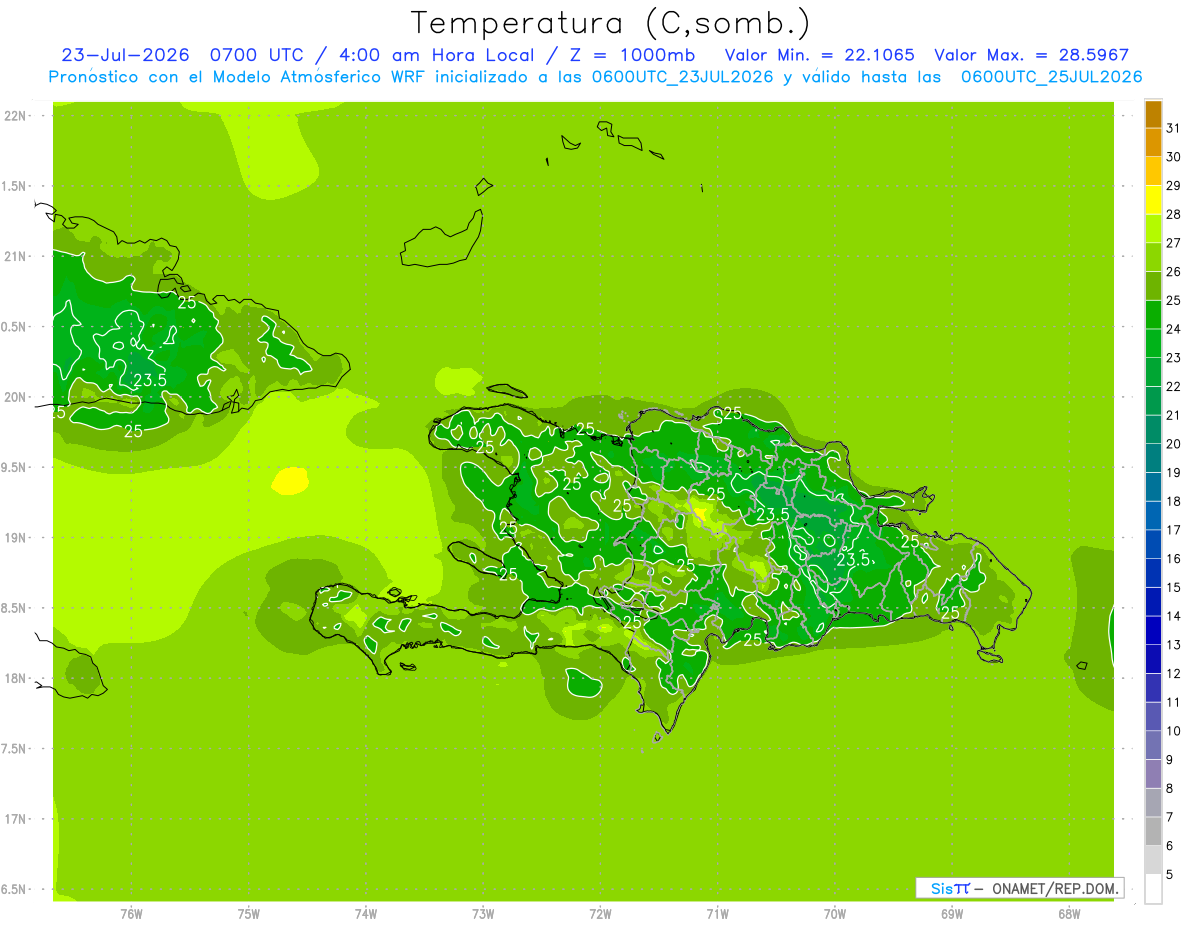Click the colorbar segment between 30 and 31
1200x927 pixels.
(x=1153, y=143)
